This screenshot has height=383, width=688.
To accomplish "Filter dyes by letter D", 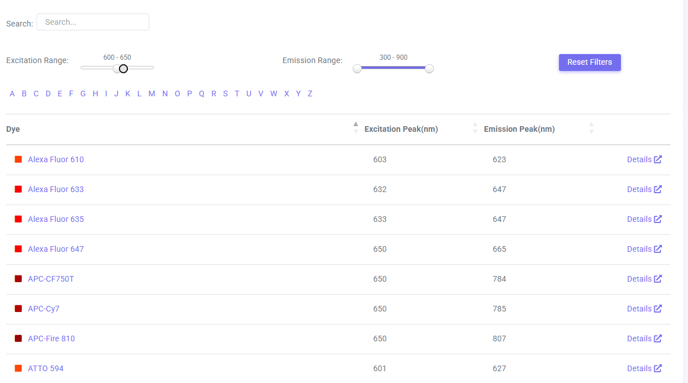I will click(48, 93).
